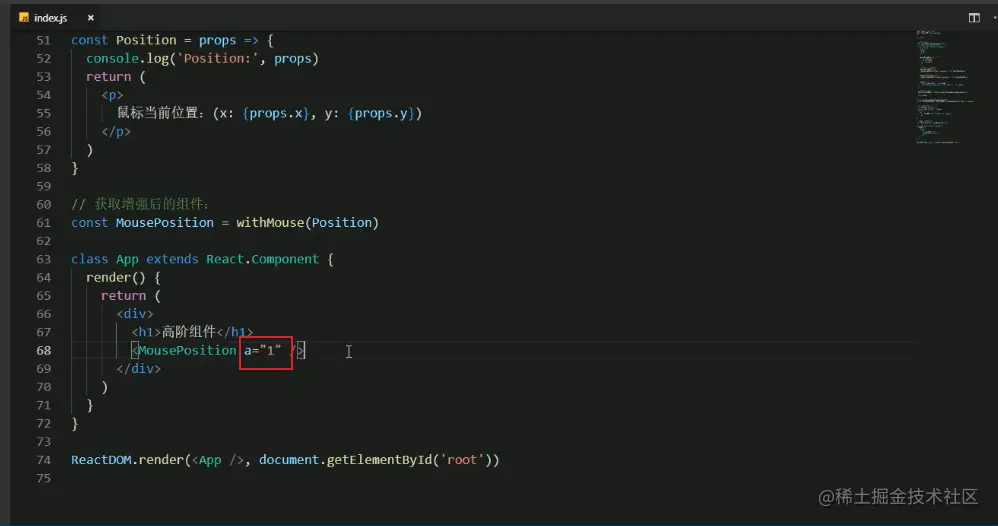Click '{props.y}' on line 55
Screen dimensions: 998x526
(381, 113)
